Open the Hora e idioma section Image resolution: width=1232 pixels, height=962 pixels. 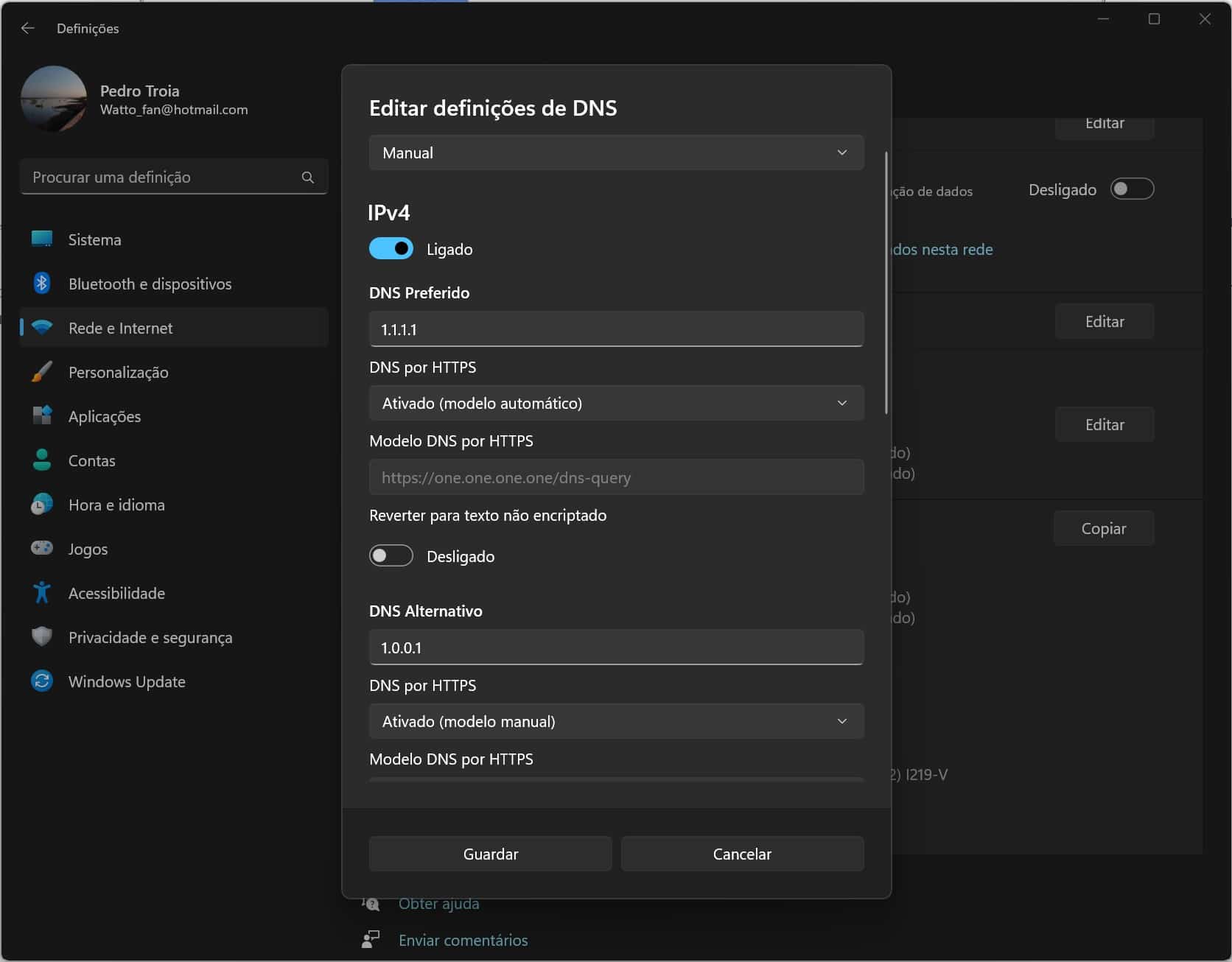(x=116, y=505)
